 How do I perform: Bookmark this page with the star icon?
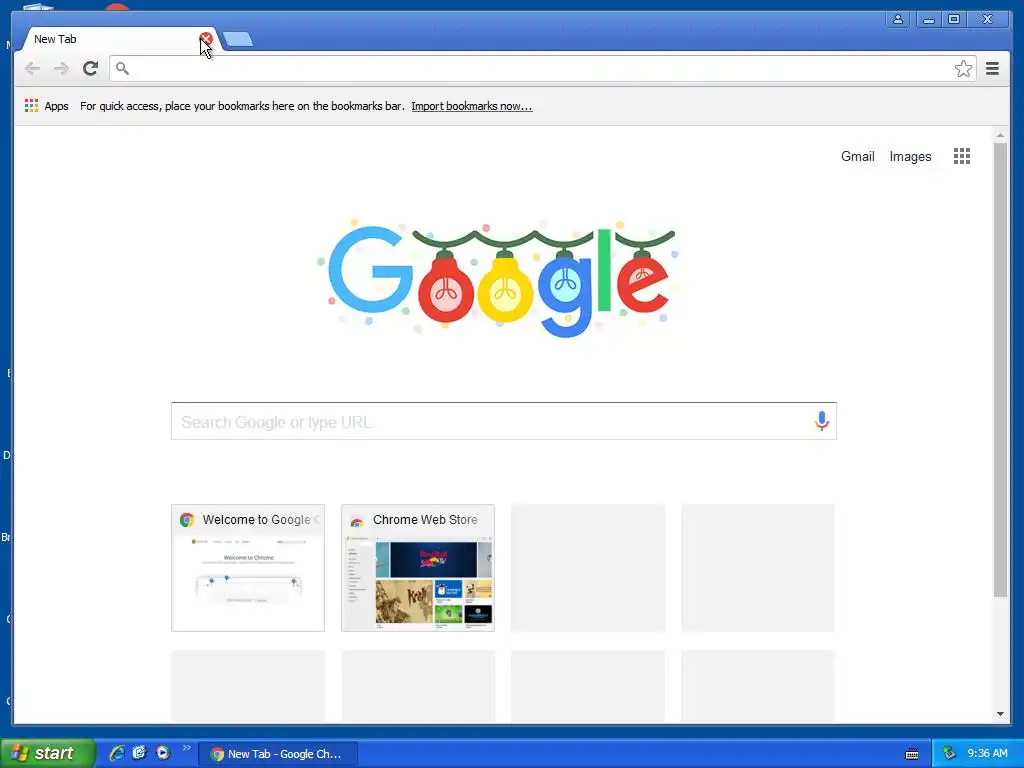(963, 69)
